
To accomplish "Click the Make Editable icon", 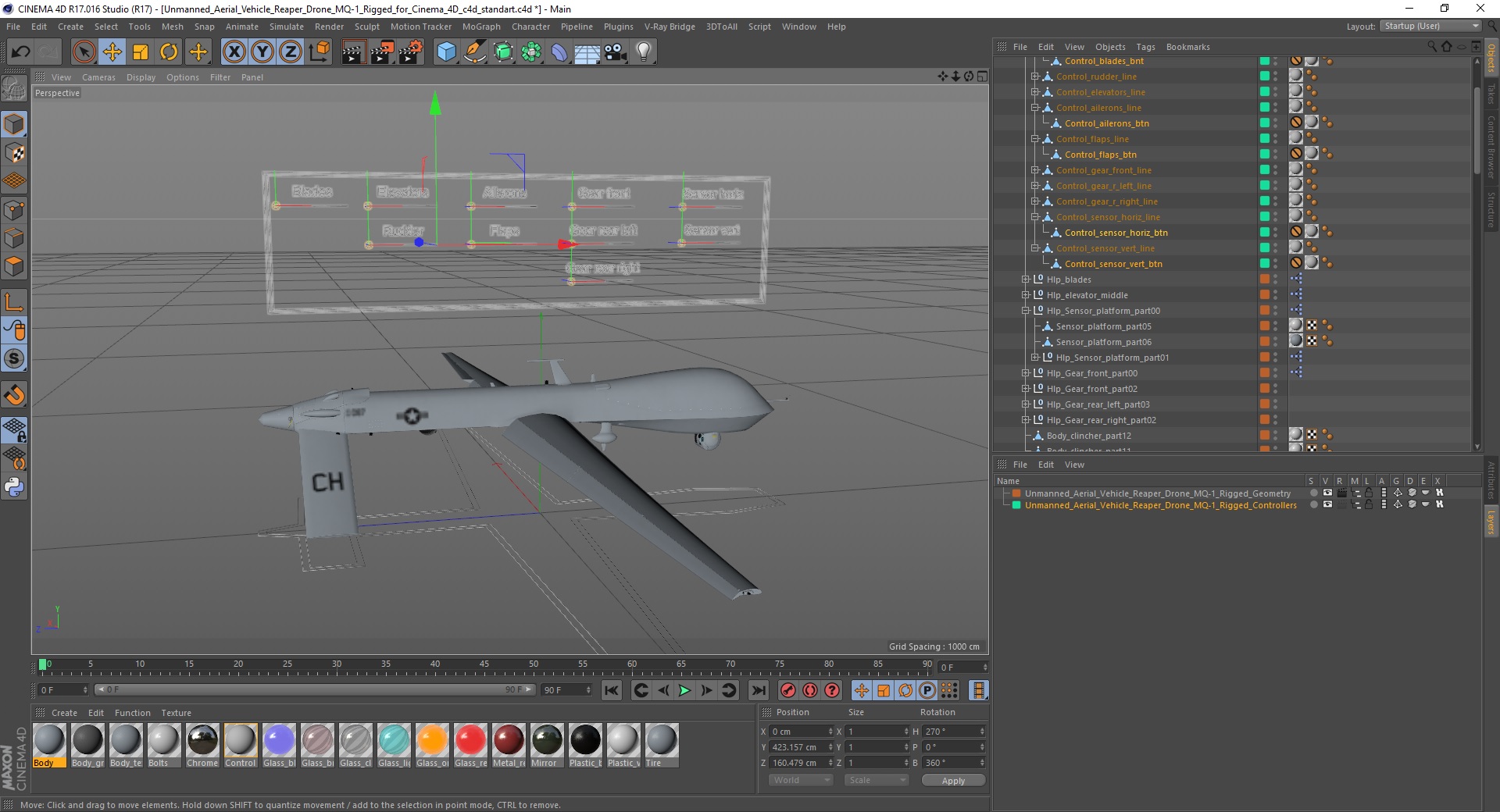I will (14, 90).
